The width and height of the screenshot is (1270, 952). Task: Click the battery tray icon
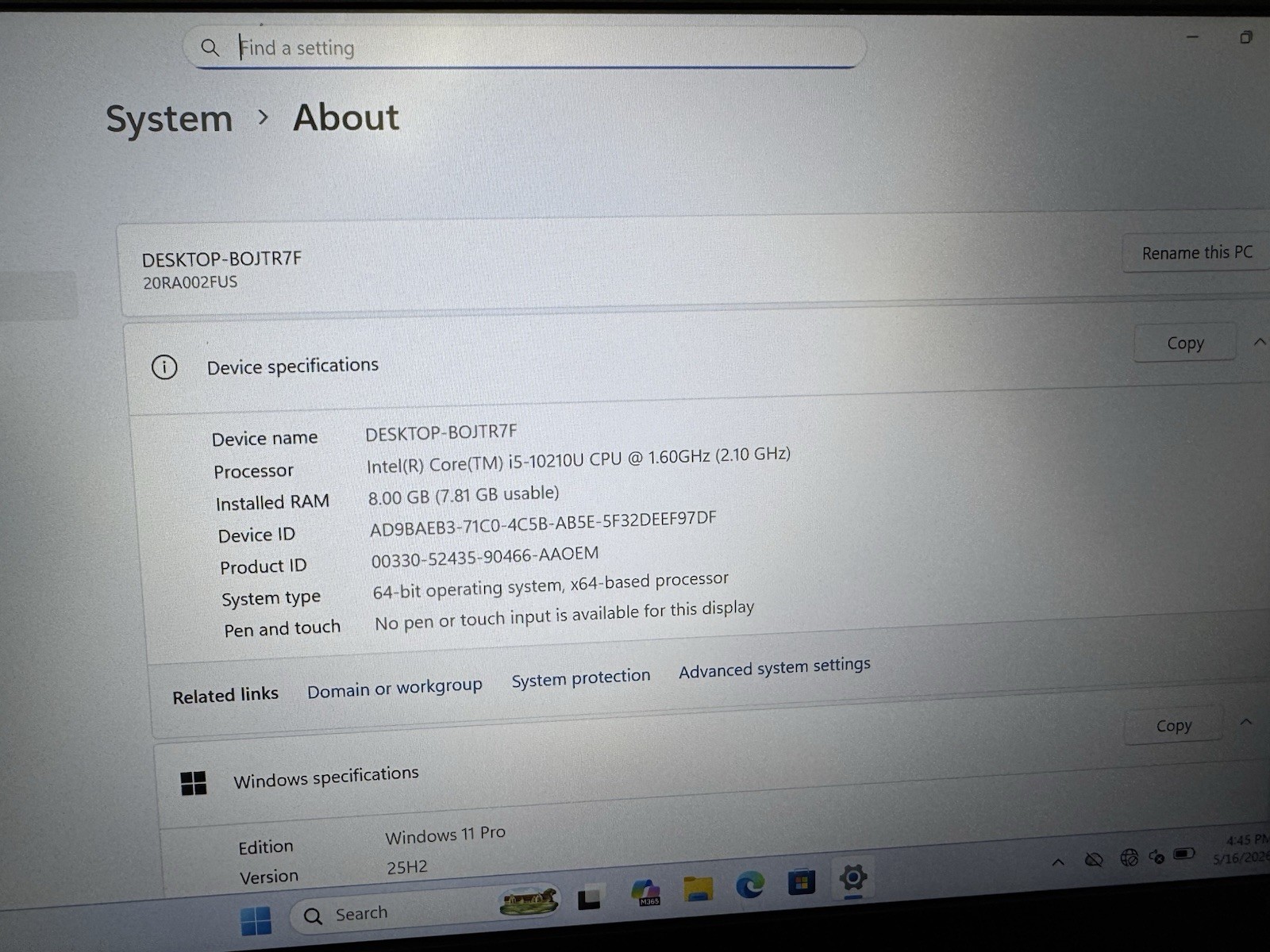tap(1183, 854)
